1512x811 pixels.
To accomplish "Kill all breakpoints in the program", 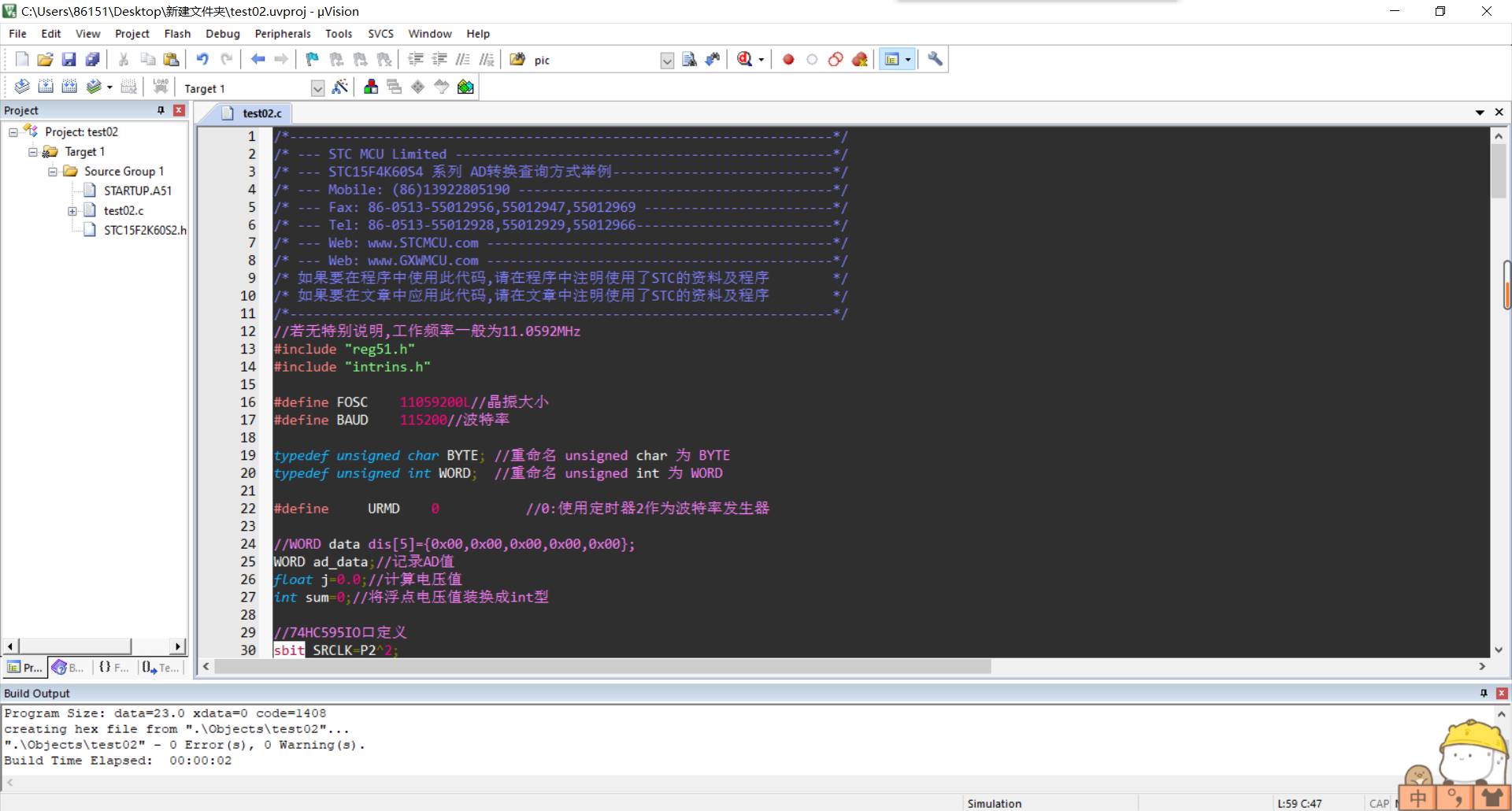I will click(859, 59).
